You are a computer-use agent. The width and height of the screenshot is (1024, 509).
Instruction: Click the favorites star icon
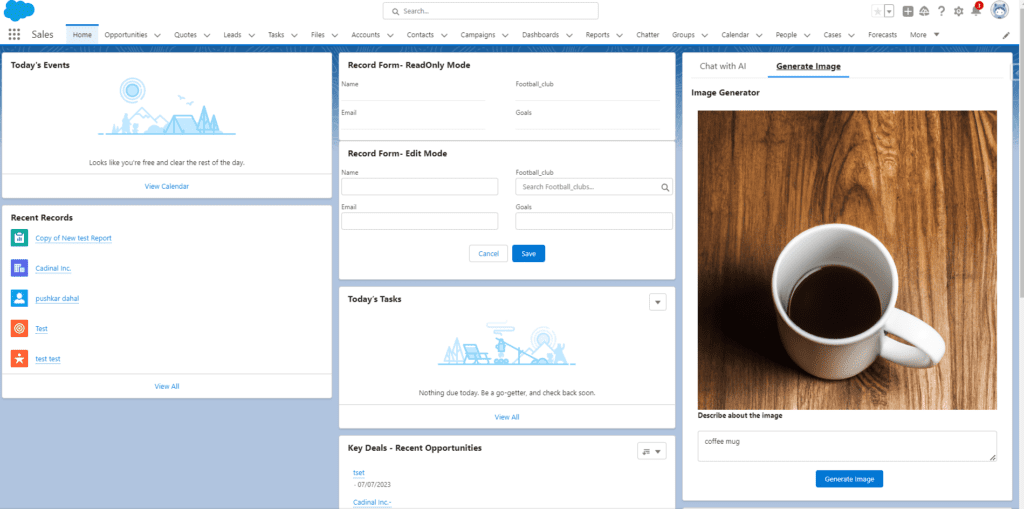pos(877,11)
